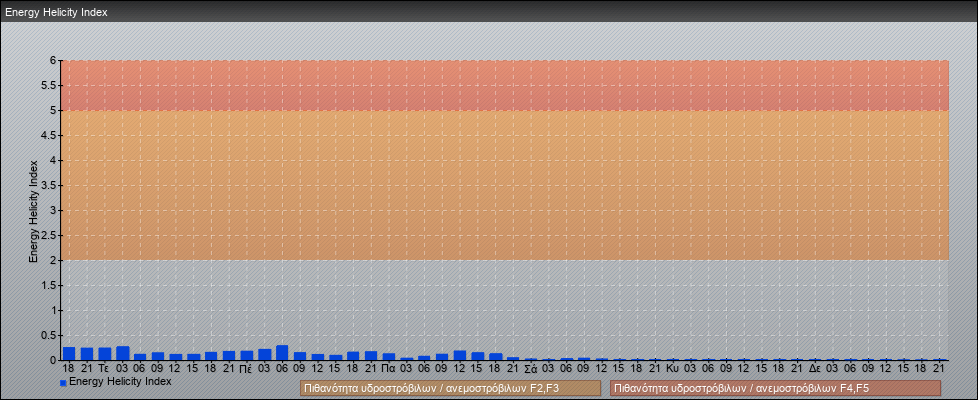Click the F2,F3 waterspout probability legend box
The width and height of the screenshot is (978, 400).
(450, 388)
